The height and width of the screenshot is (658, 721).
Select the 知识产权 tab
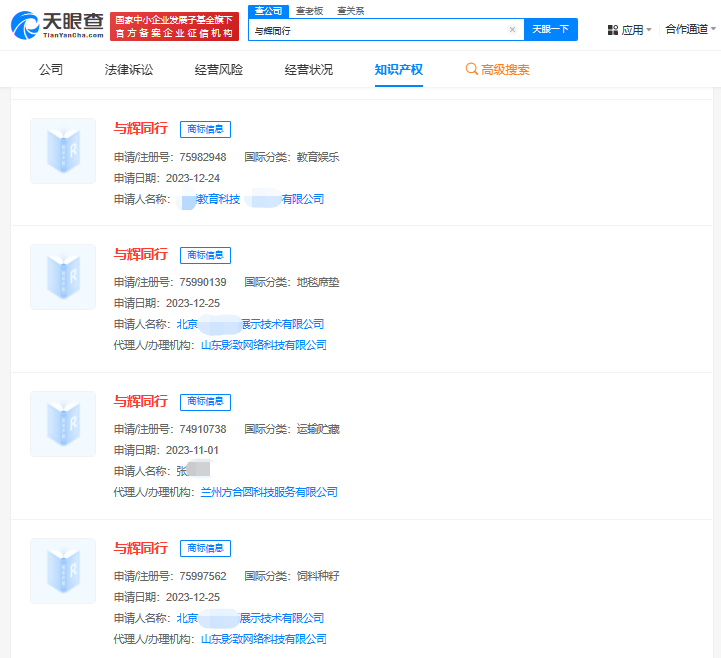click(x=399, y=69)
